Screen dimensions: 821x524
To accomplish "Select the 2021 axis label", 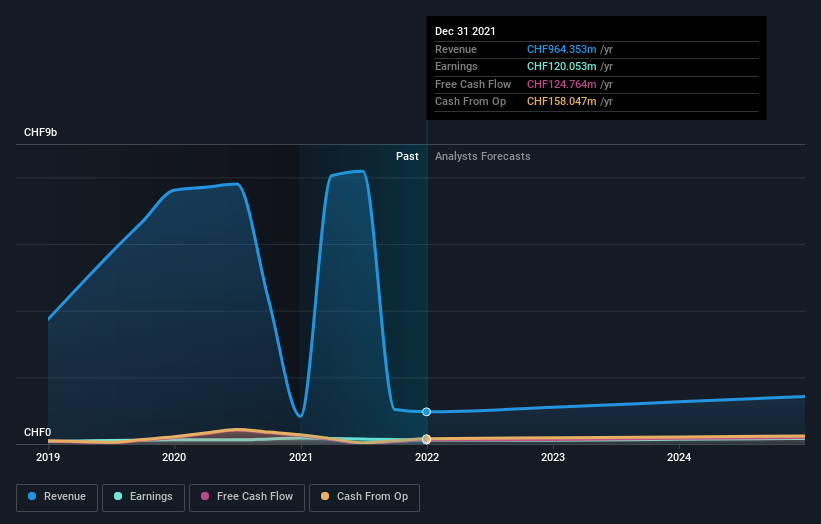I will click(x=301, y=457).
